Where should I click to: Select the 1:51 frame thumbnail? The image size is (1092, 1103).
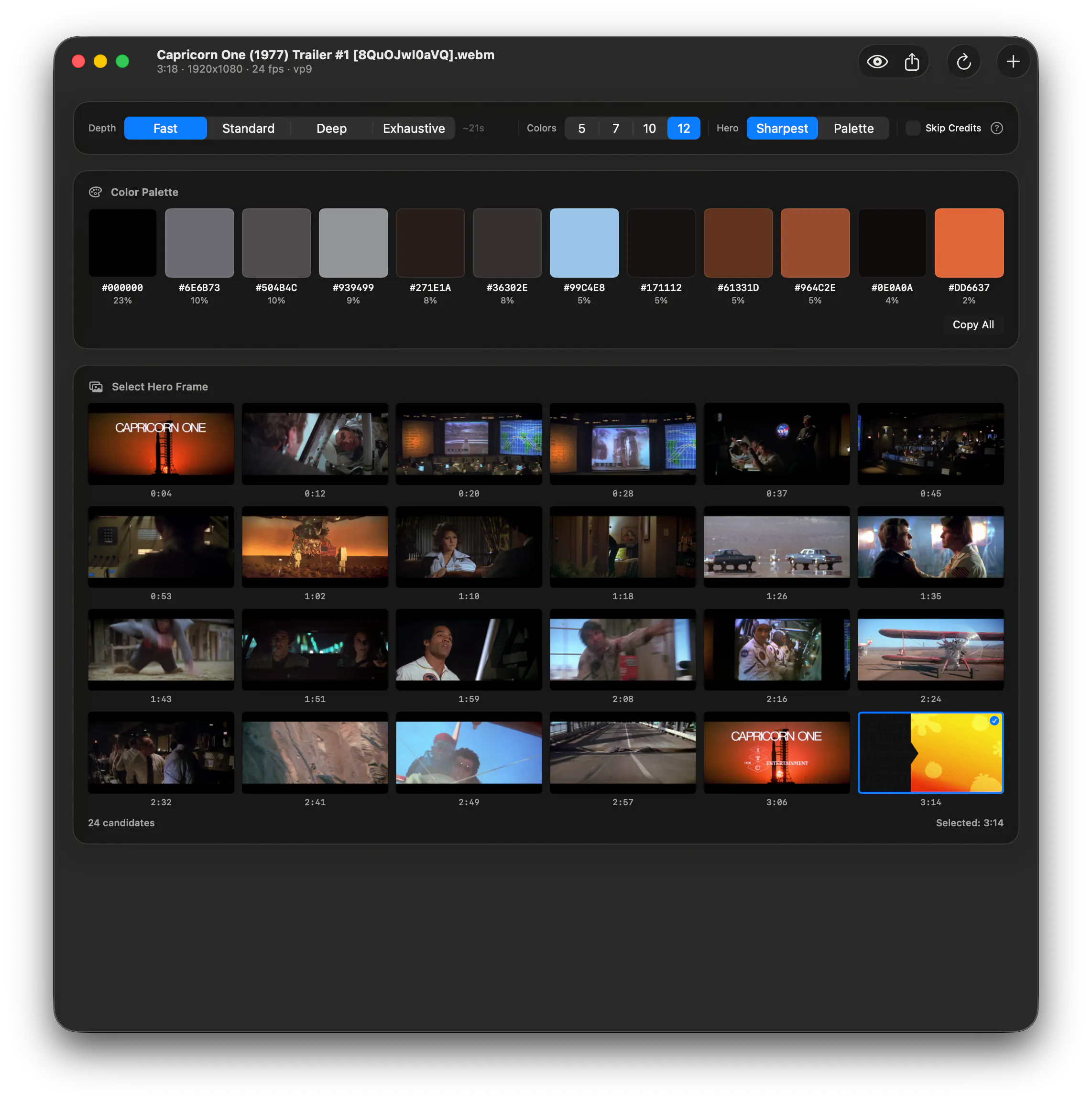click(315, 649)
